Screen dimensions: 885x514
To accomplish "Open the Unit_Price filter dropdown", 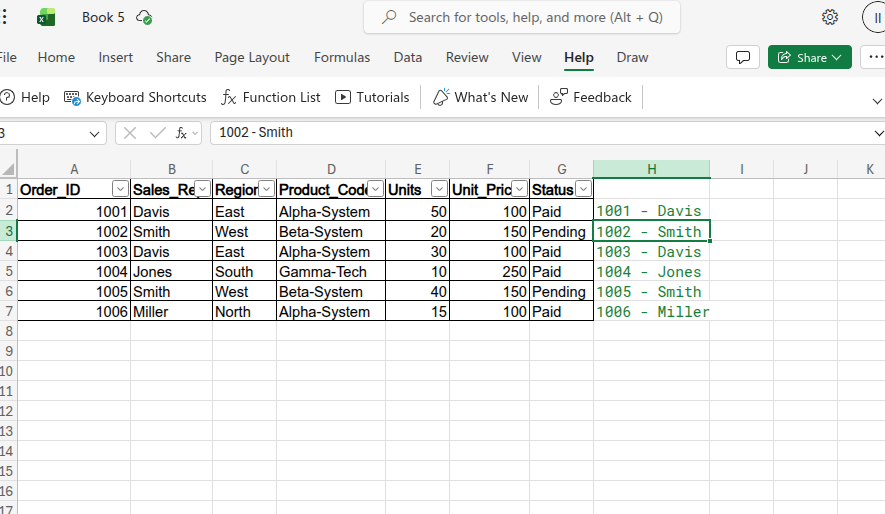I will (x=520, y=189).
